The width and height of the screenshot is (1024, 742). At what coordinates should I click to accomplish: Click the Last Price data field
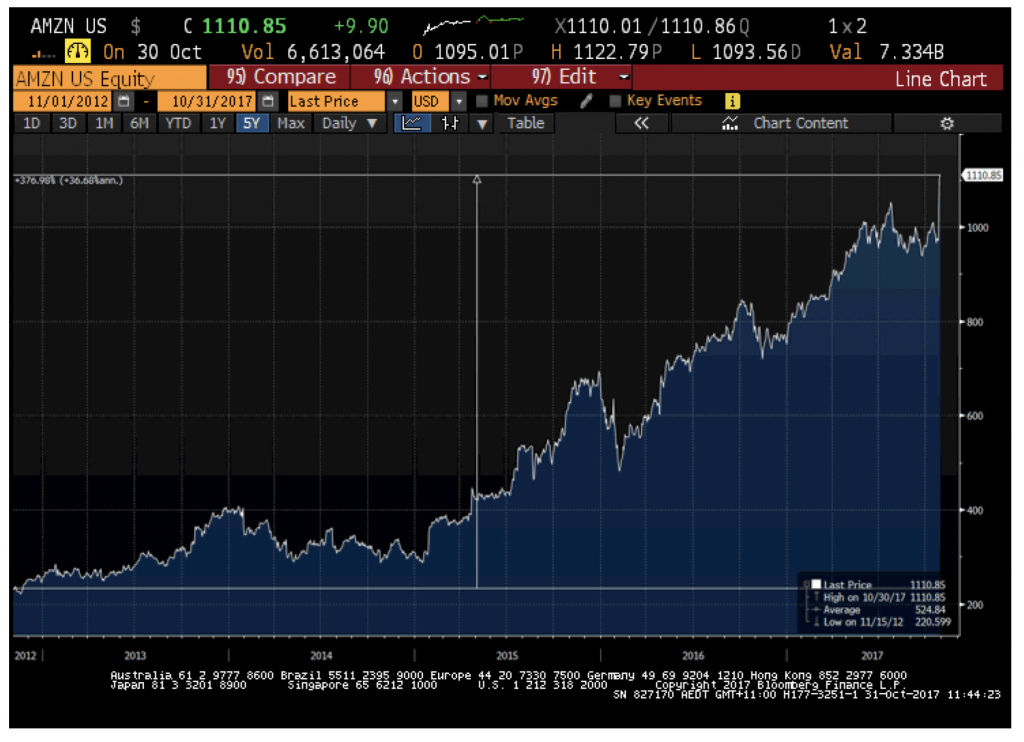(336, 101)
